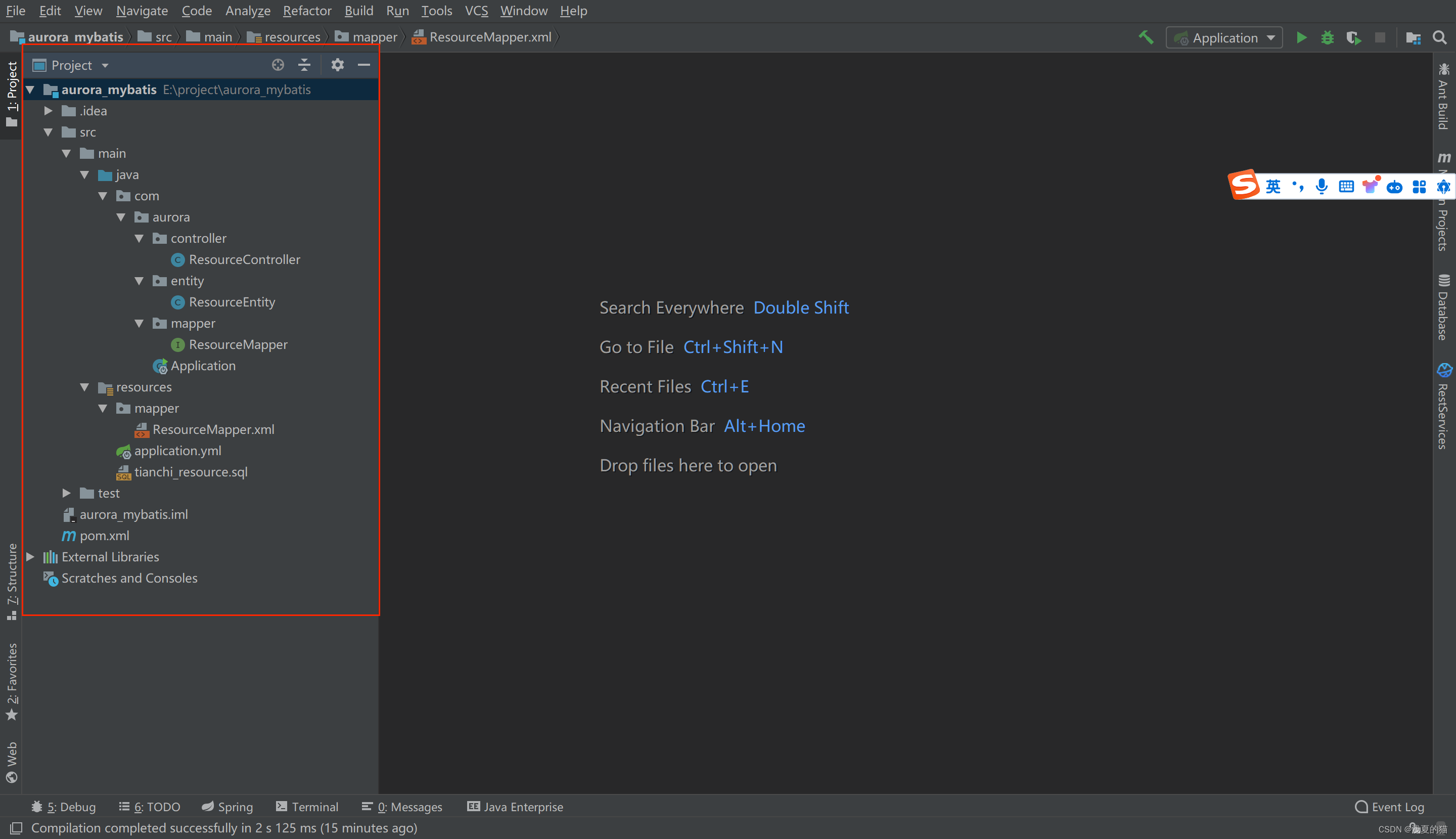Open pom.xml file in editor
The width and height of the screenshot is (1456, 839).
click(x=104, y=535)
